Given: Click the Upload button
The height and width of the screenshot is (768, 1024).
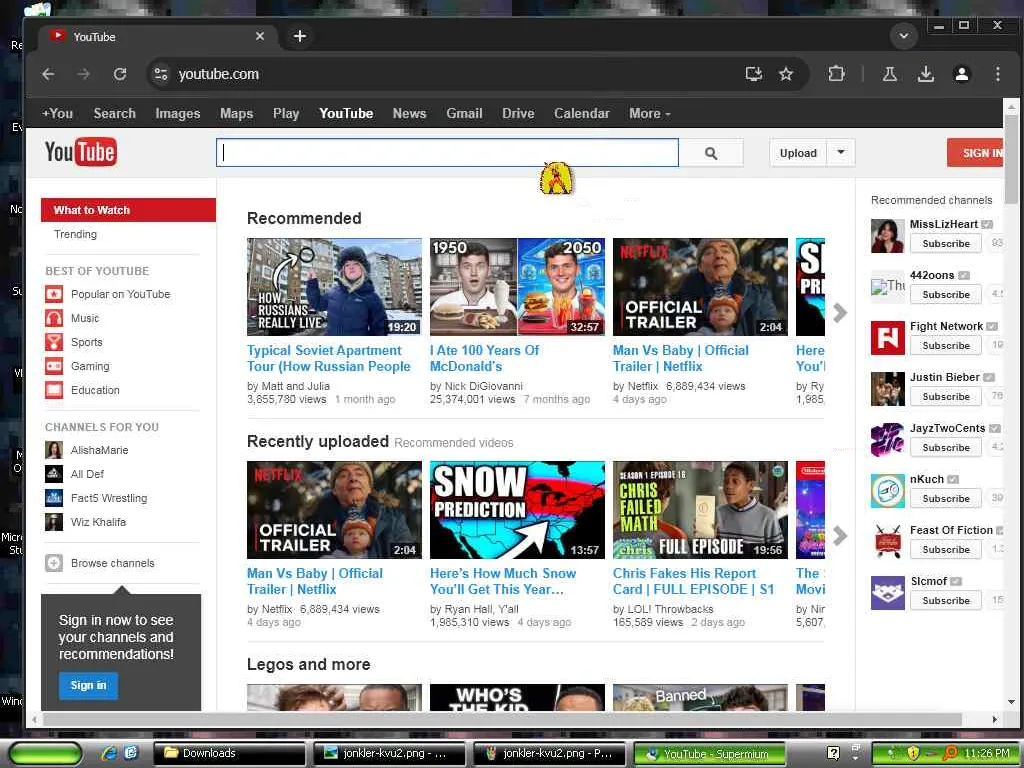Looking at the screenshot, I should tap(798, 153).
